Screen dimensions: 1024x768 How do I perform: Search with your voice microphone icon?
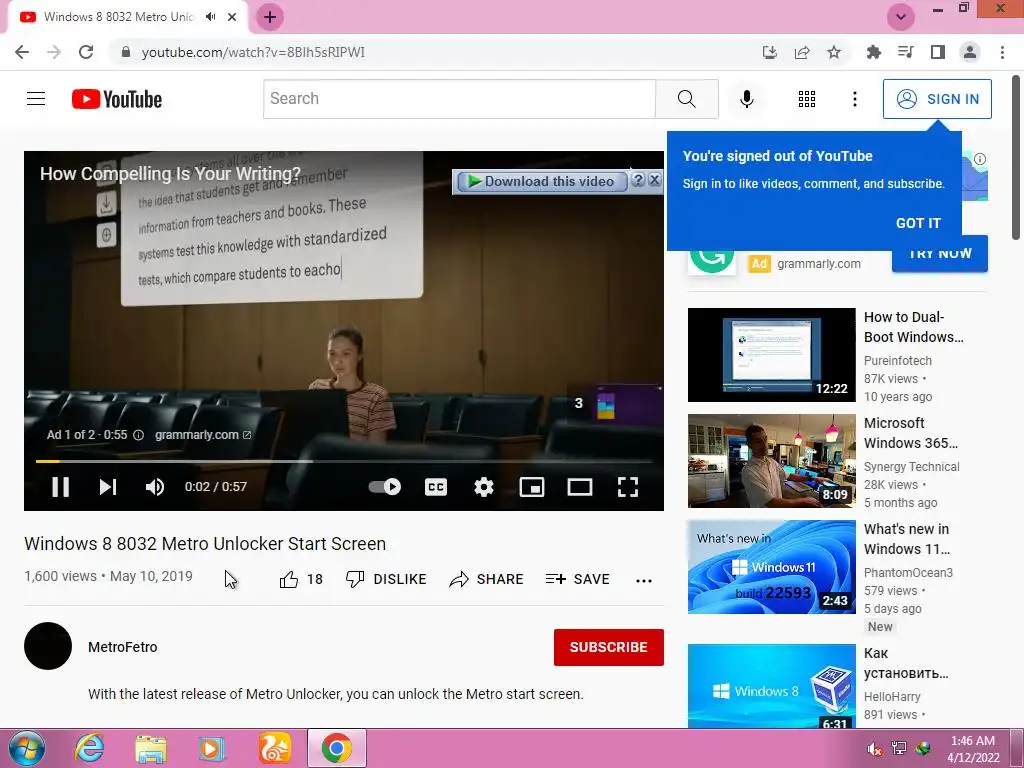pyautogui.click(x=746, y=99)
